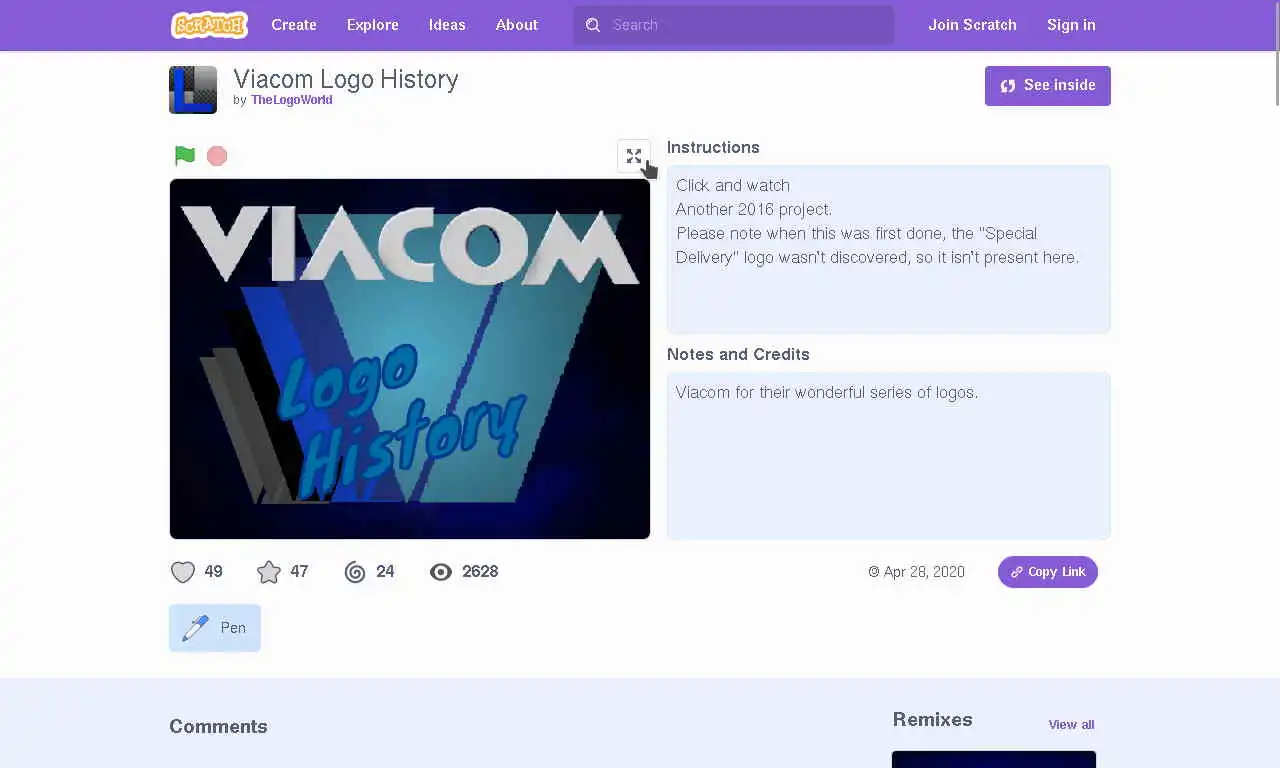Love this project with heart icon
This screenshot has width=1280, height=768.
pyautogui.click(x=183, y=572)
